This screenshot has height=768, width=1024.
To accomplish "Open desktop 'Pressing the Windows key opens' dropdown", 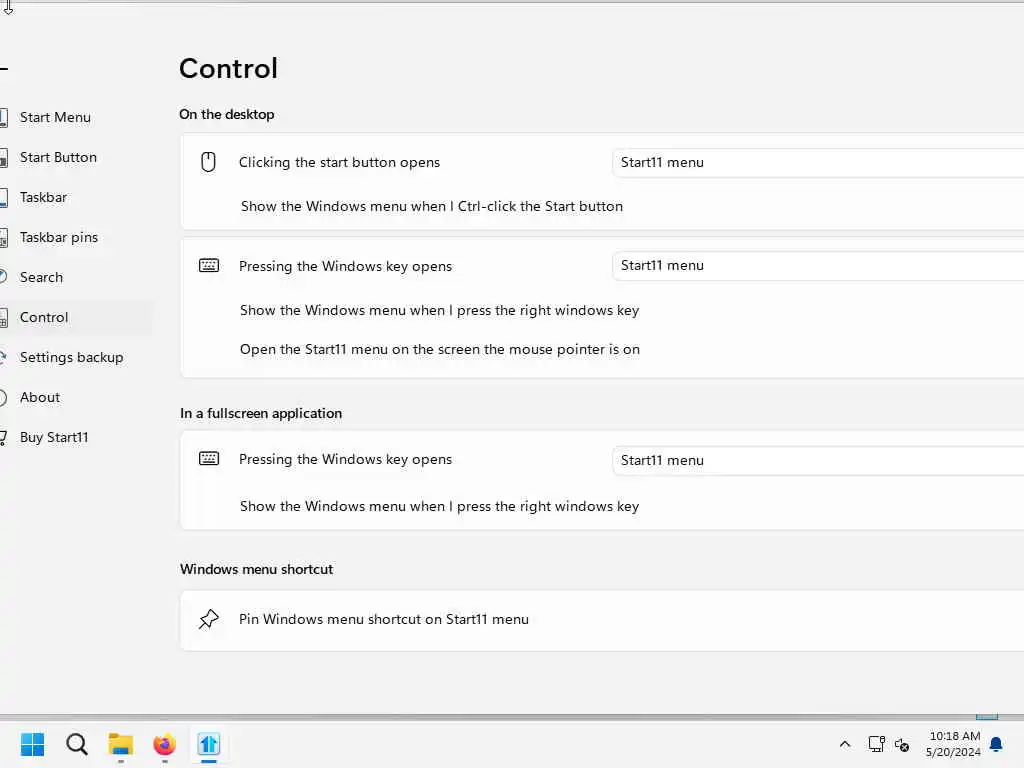I will tap(818, 266).
